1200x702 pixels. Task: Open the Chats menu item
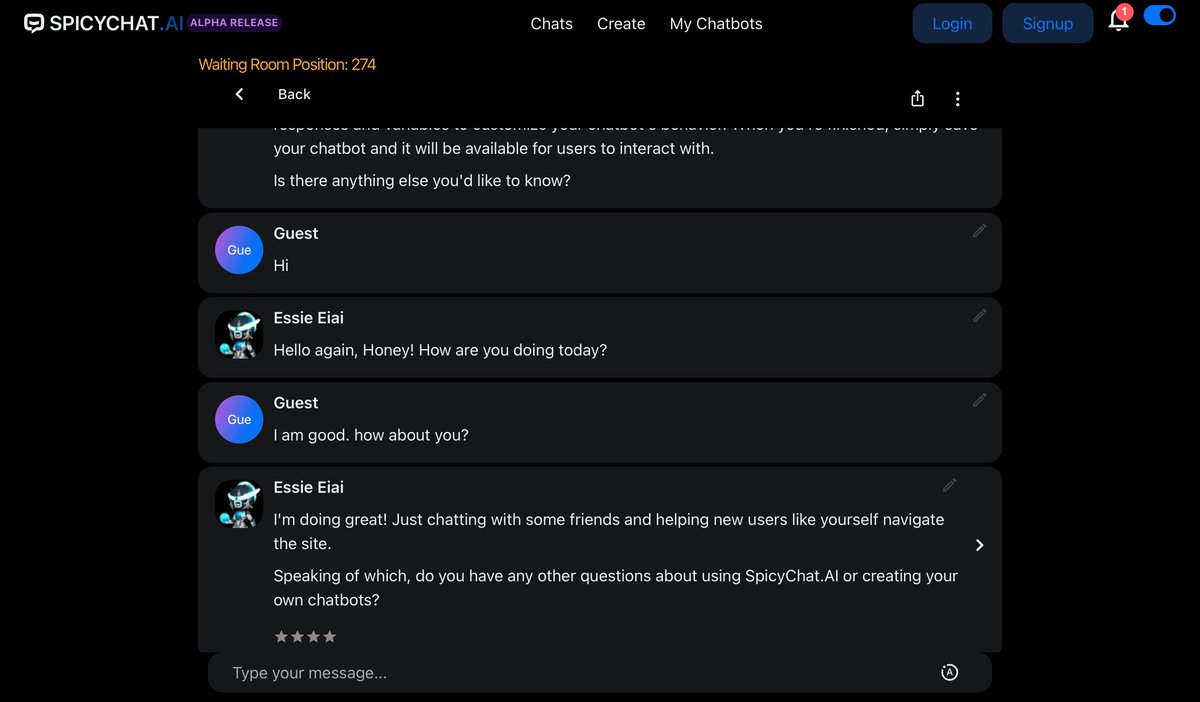552,23
